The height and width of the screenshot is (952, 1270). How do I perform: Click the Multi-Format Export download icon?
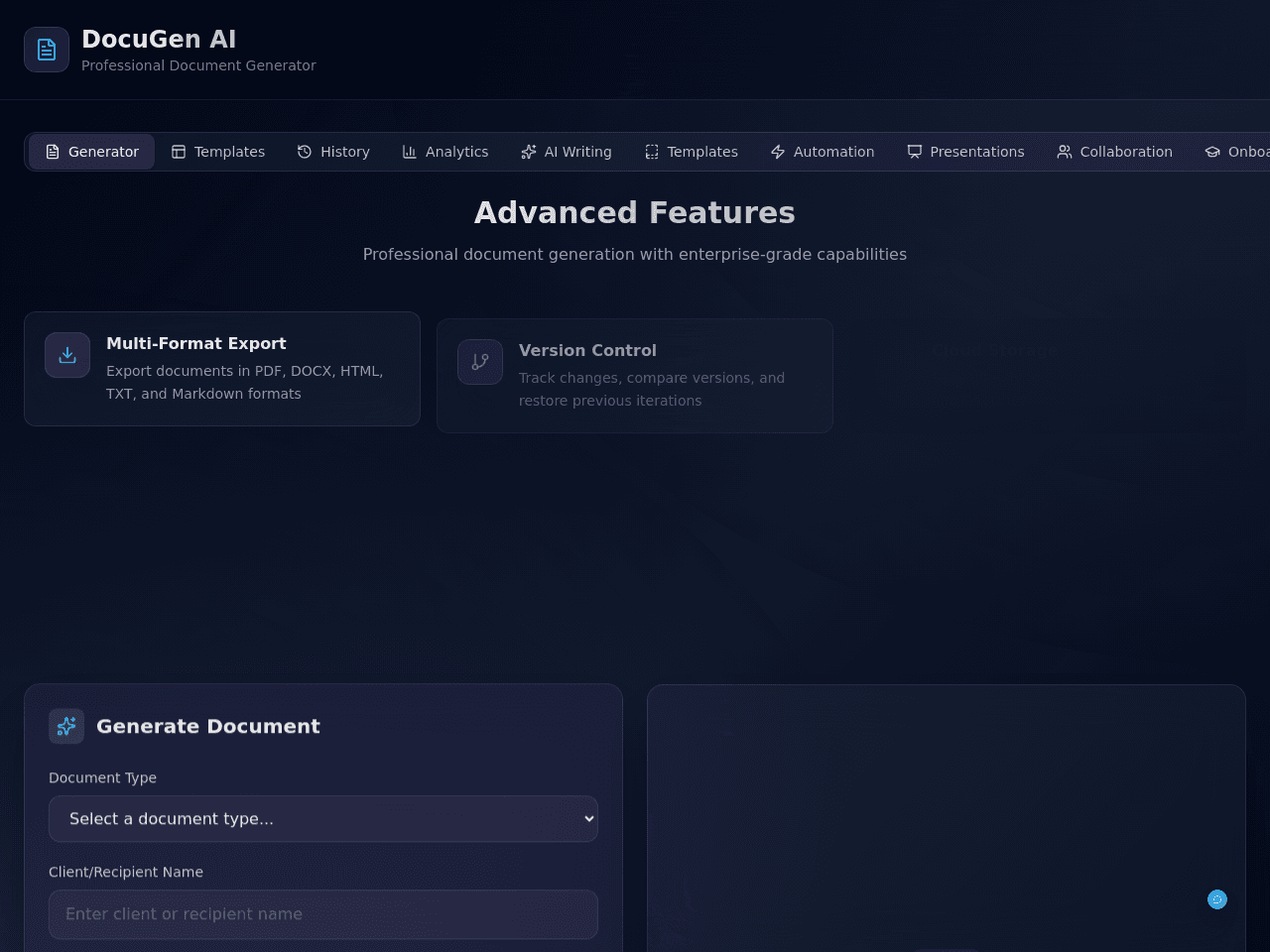[67, 355]
